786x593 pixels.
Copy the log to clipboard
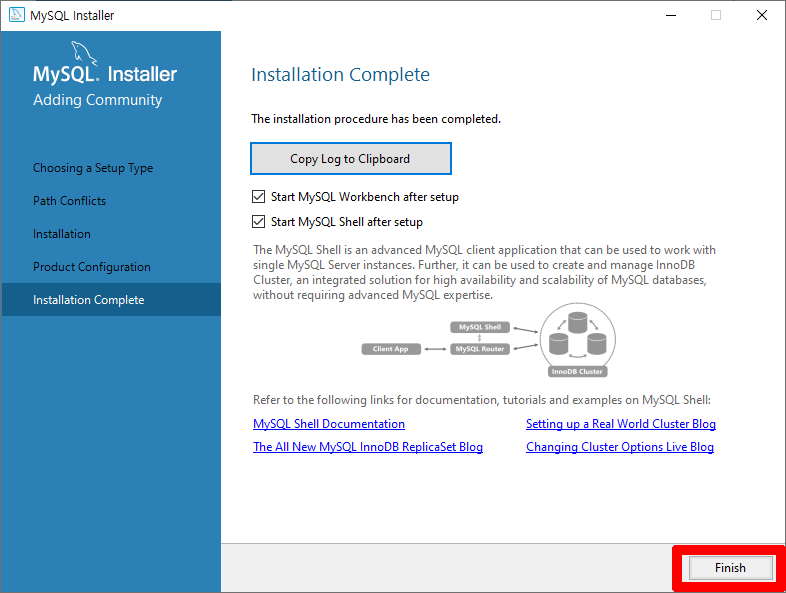(x=350, y=159)
